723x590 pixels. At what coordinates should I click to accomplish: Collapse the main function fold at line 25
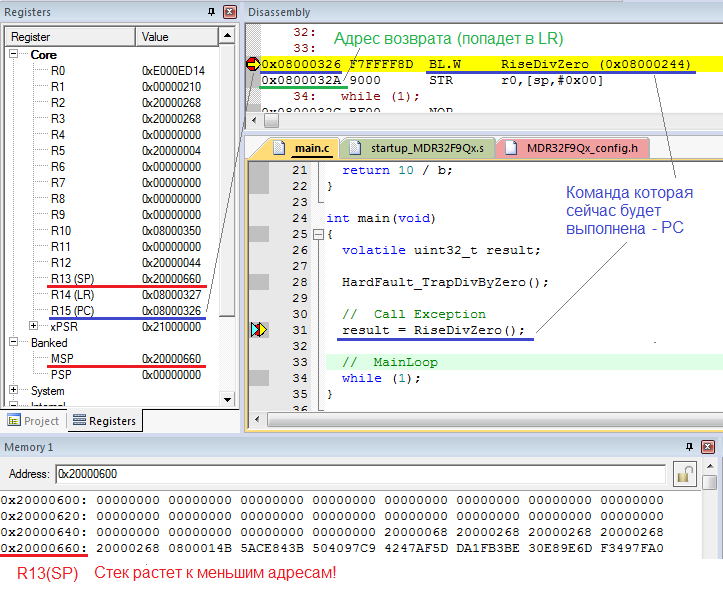click(317, 235)
